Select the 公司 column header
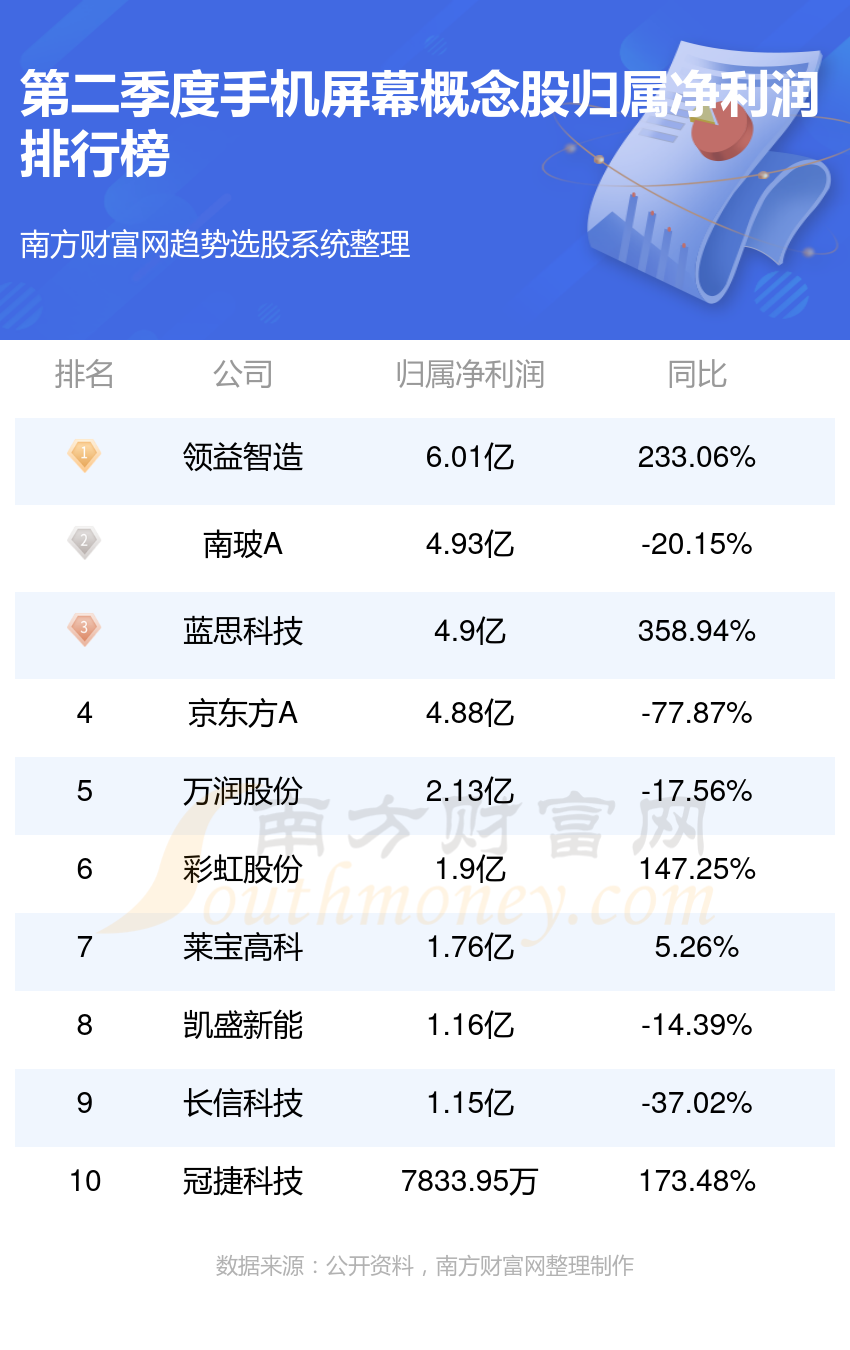The image size is (850, 1350). click(243, 375)
